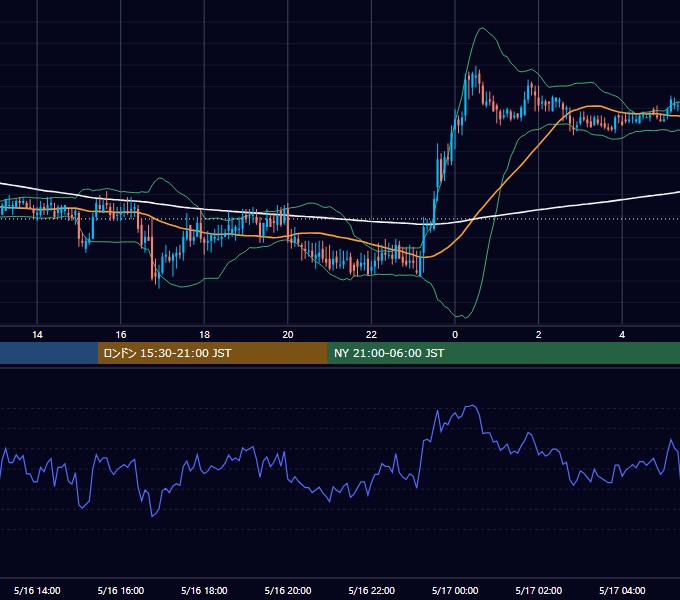Screen dimensions: 680x600
Task: Click the 5/16 14:00 time label
Action: click(x=37, y=590)
